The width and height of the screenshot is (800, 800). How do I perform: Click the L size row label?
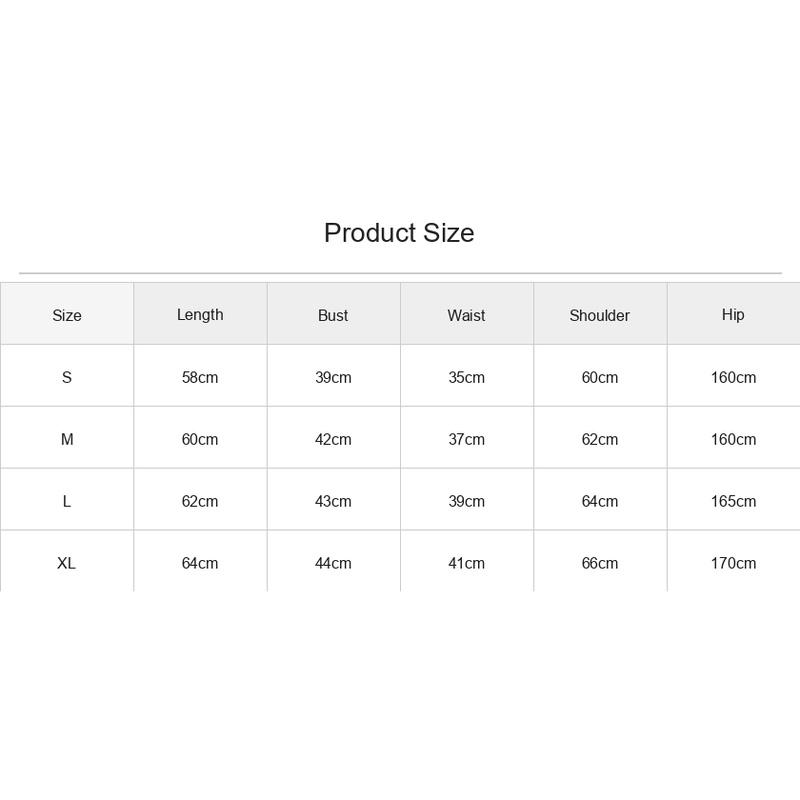(x=67, y=501)
